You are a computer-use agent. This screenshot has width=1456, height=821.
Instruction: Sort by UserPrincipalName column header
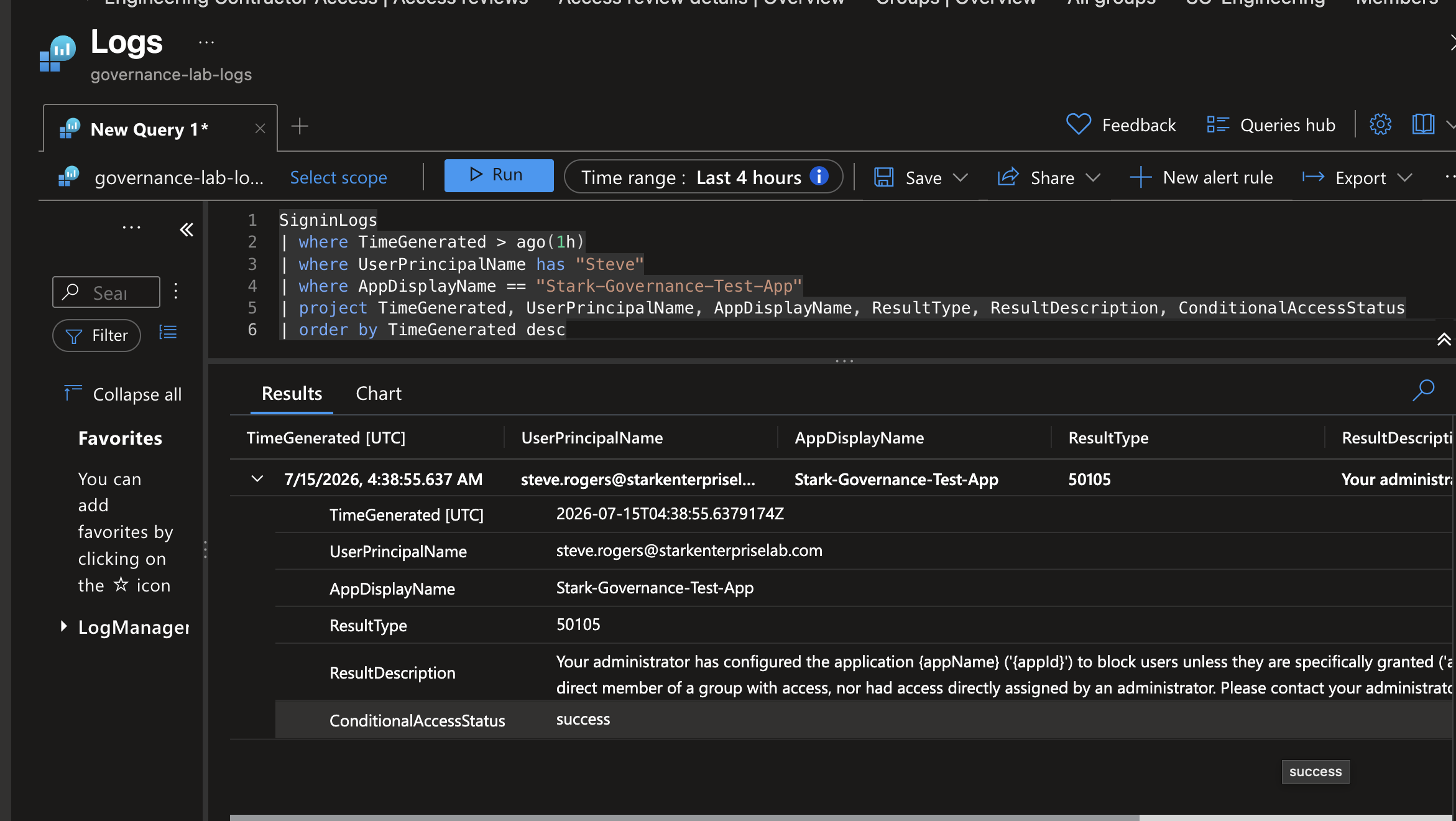(592, 438)
